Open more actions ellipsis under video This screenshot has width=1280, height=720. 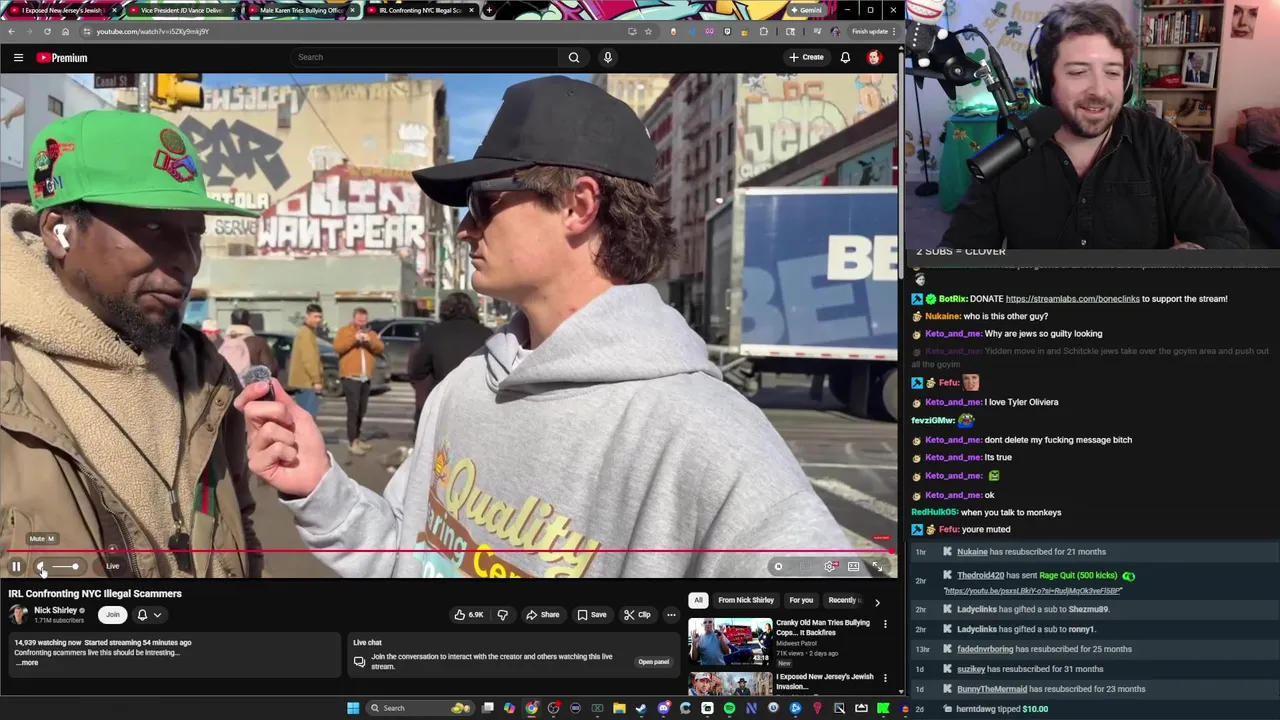pos(671,615)
